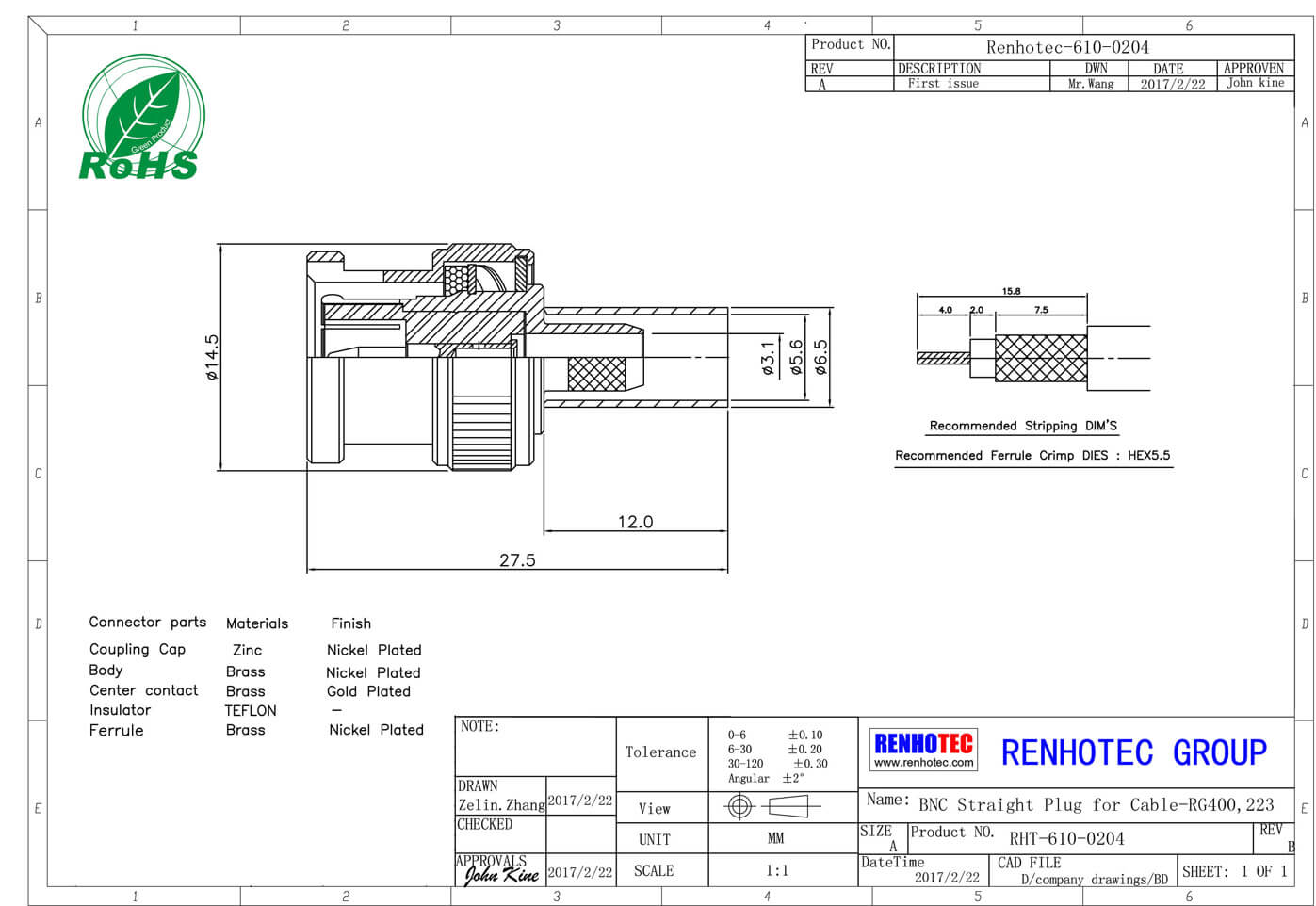The image size is (1316, 906).
Task: Open the www.renhotec.com link
Action: pyautogui.click(x=923, y=763)
